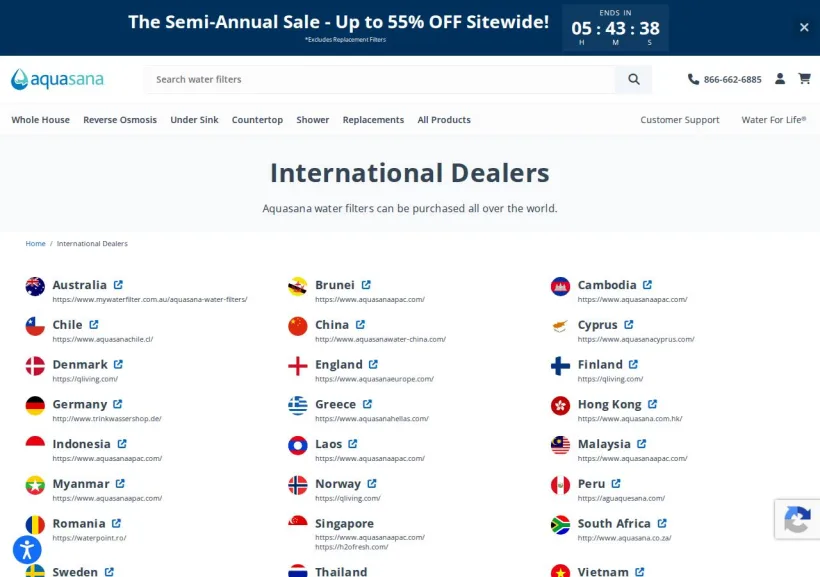Click the reCAPTCHA badge
820x577 pixels.
click(x=797, y=519)
